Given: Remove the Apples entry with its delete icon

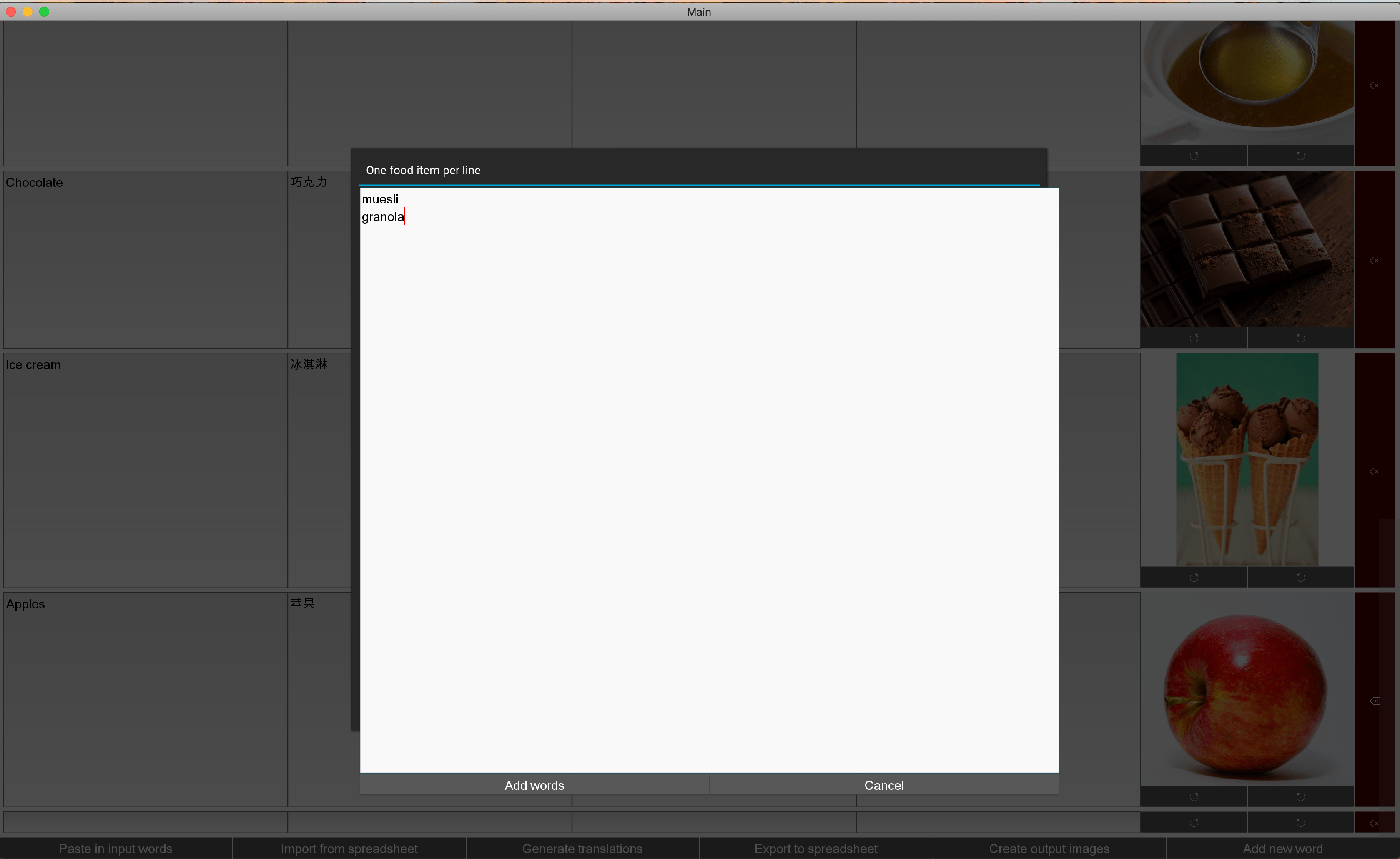Looking at the screenshot, I should coord(1375,701).
